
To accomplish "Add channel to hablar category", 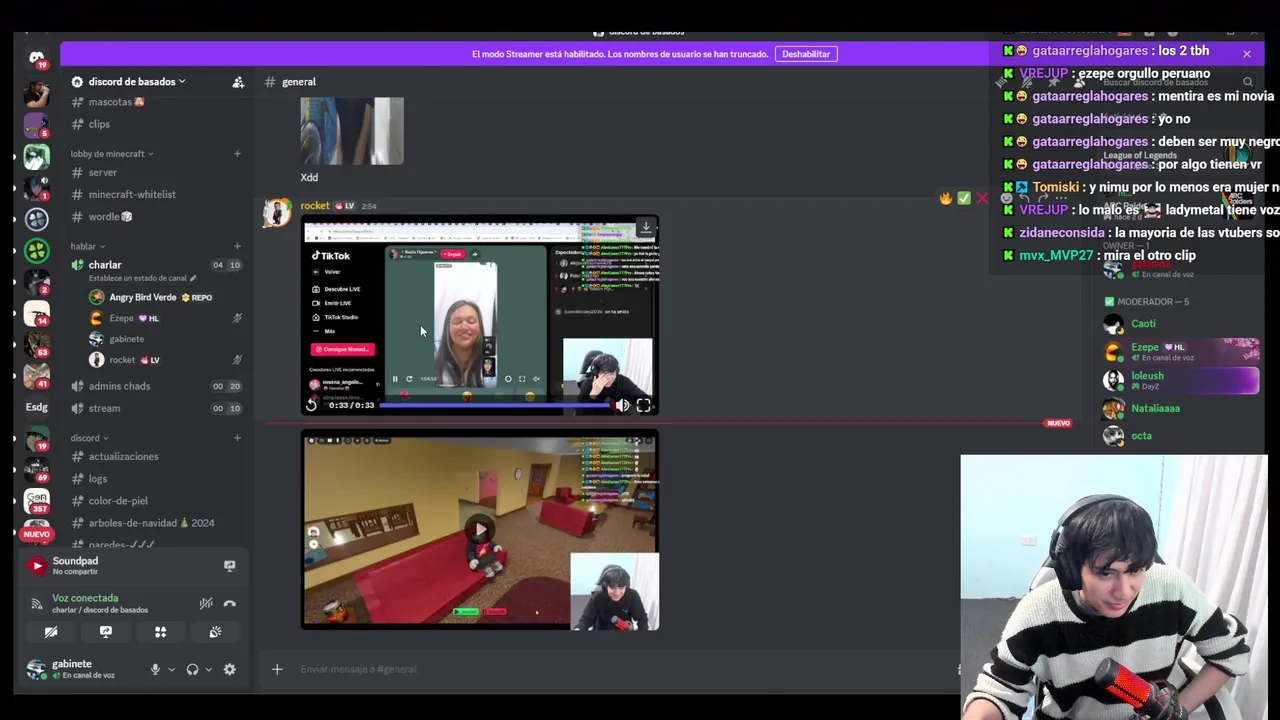I will (x=237, y=246).
